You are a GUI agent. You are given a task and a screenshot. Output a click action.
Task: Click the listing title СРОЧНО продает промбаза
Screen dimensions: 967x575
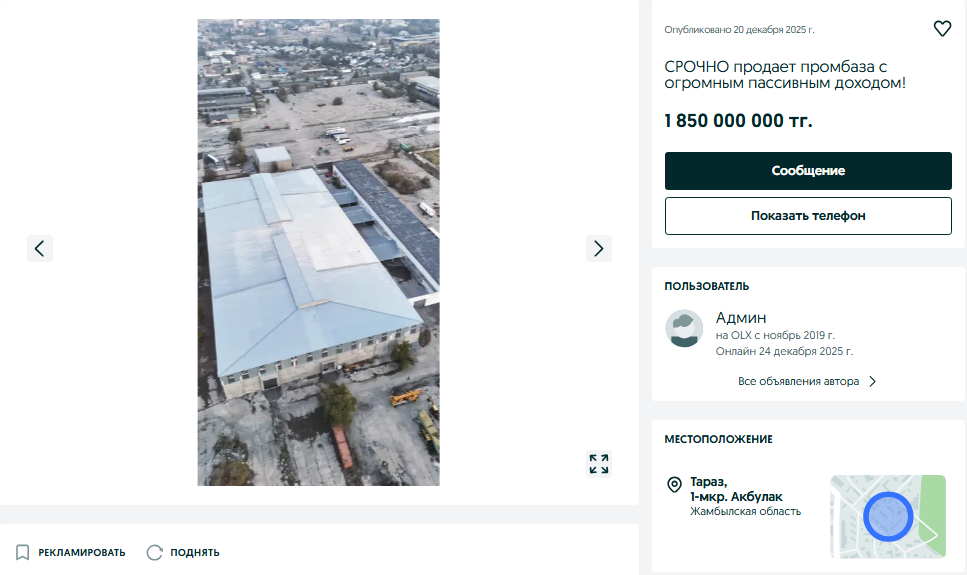pyautogui.click(x=784, y=75)
